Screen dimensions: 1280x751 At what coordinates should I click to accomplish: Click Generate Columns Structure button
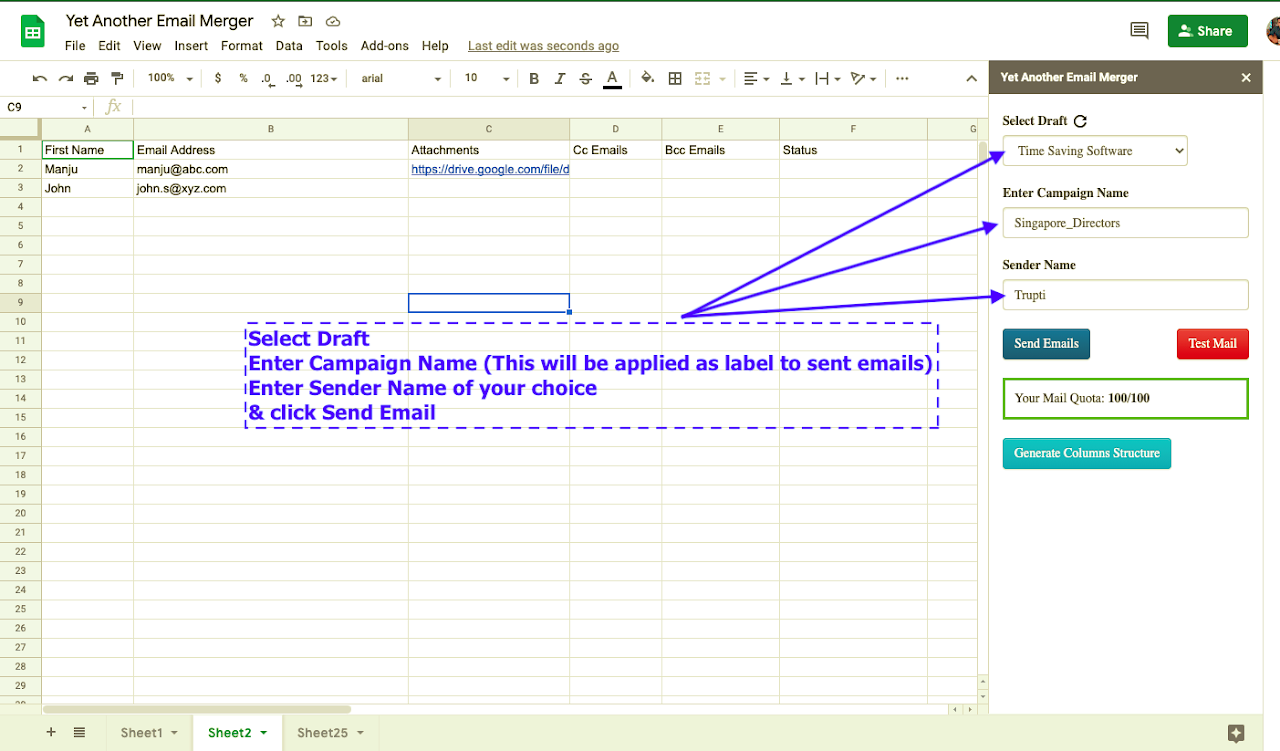point(1087,453)
